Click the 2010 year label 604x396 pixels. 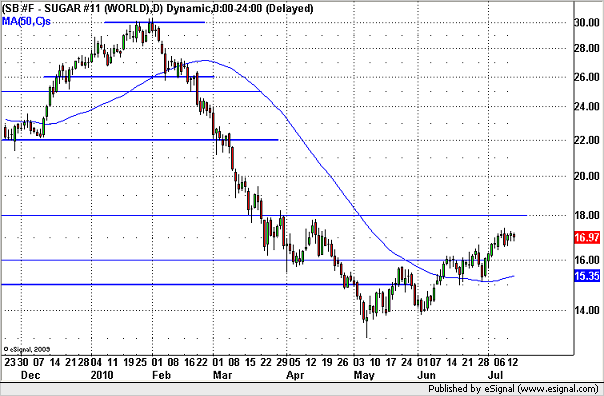(102, 375)
